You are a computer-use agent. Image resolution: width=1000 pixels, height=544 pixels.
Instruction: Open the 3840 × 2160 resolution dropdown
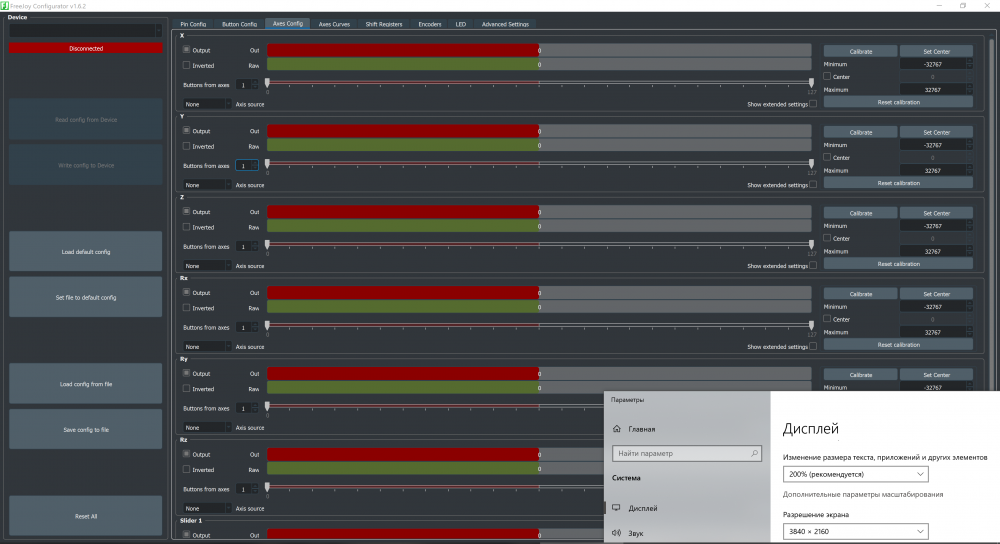[855, 531]
